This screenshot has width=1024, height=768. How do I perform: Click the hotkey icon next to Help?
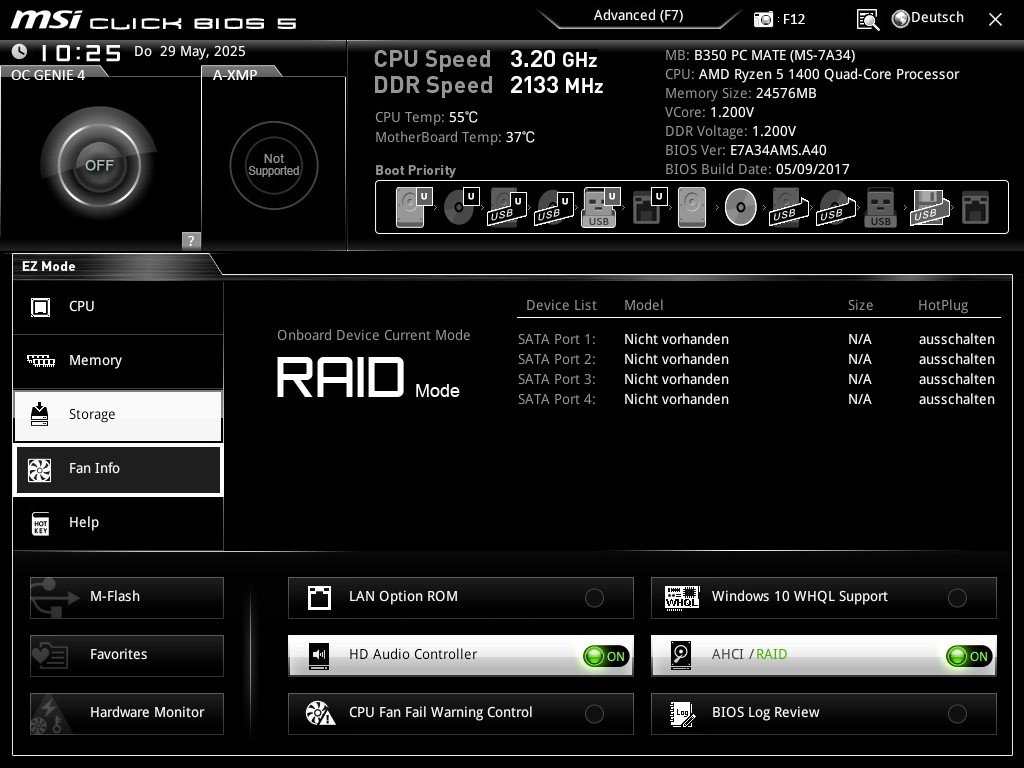pos(40,523)
